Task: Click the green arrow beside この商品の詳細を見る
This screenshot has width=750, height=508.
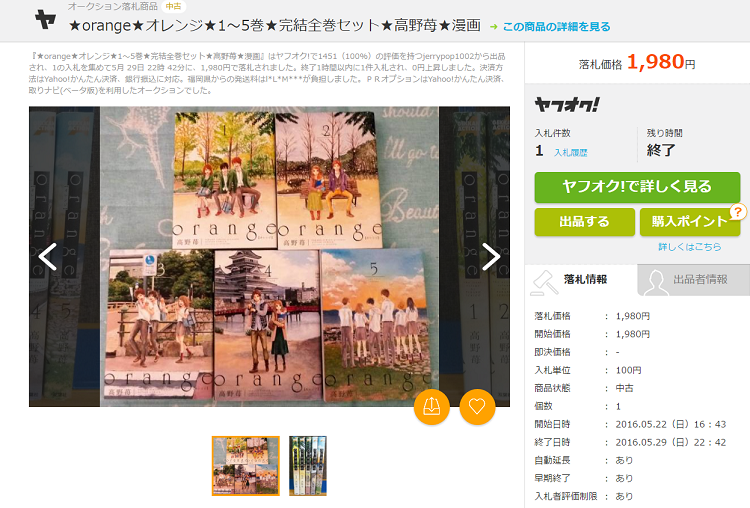Action: tap(494, 27)
